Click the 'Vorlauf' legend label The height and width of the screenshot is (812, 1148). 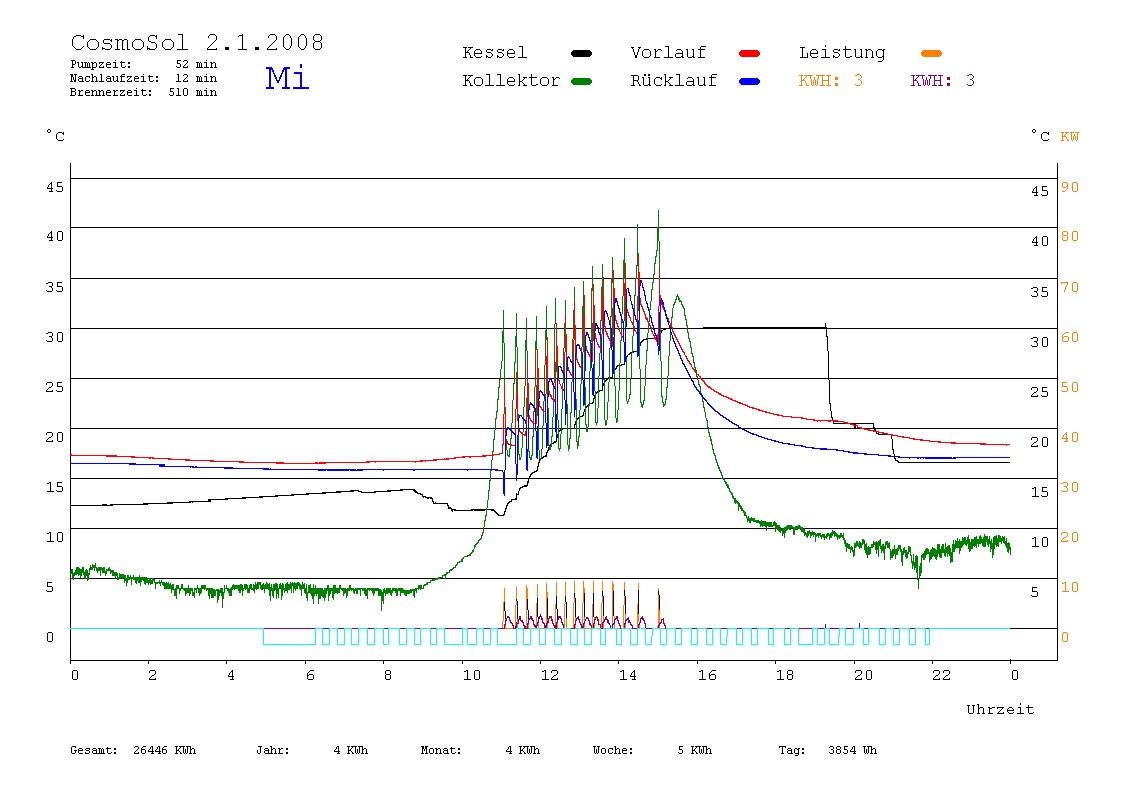[668, 53]
